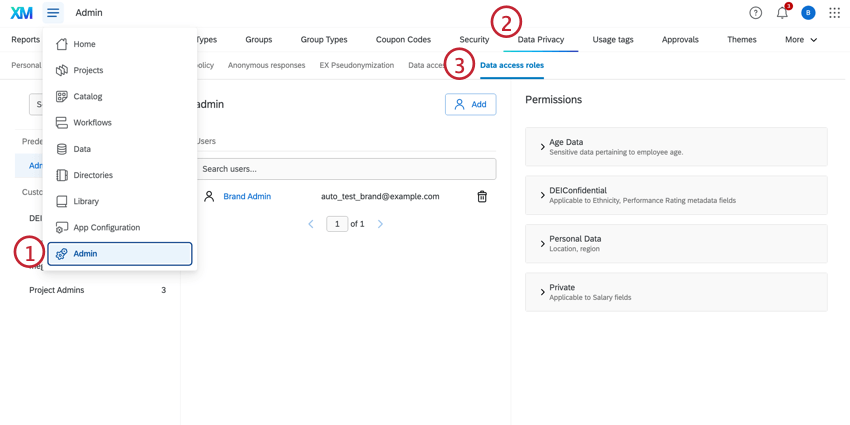The image size is (850, 425).
Task: Expand the Private permission section
Action: tap(543, 292)
